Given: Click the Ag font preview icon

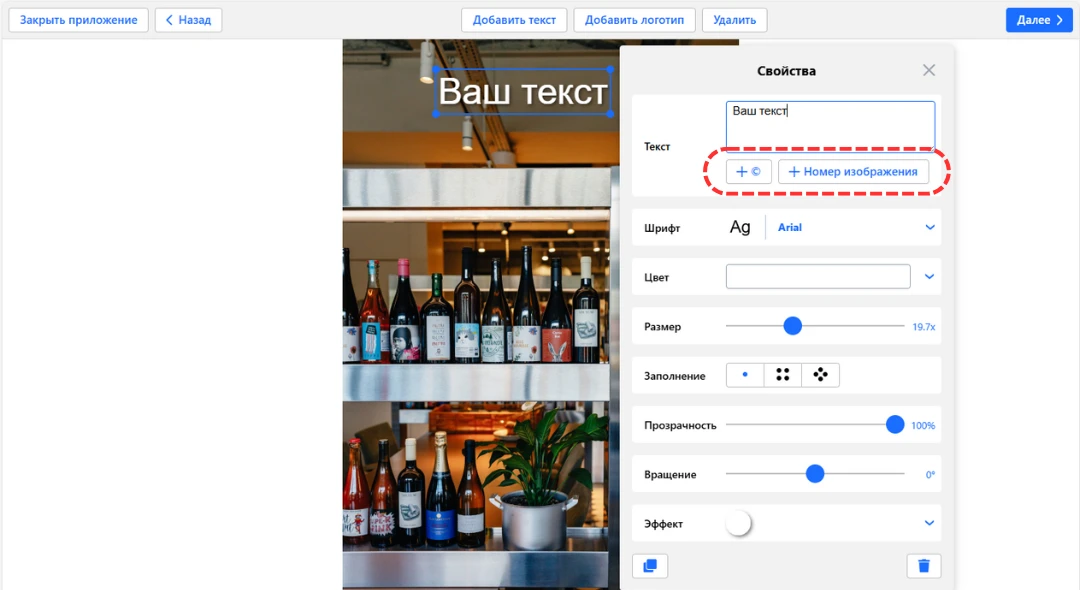Looking at the screenshot, I should [x=740, y=227].
